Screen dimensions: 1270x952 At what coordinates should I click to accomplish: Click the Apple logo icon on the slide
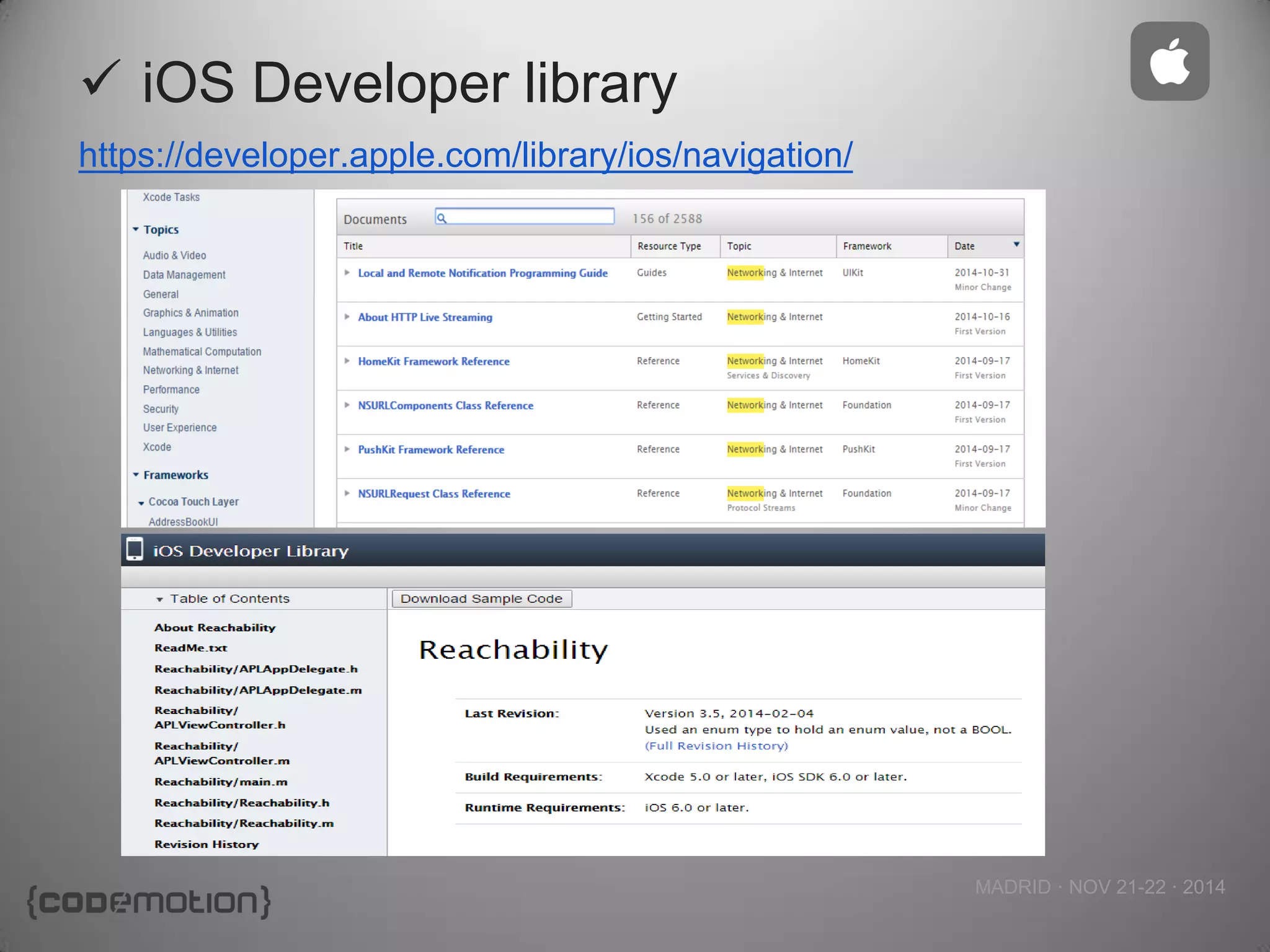tap(1170, 61)
